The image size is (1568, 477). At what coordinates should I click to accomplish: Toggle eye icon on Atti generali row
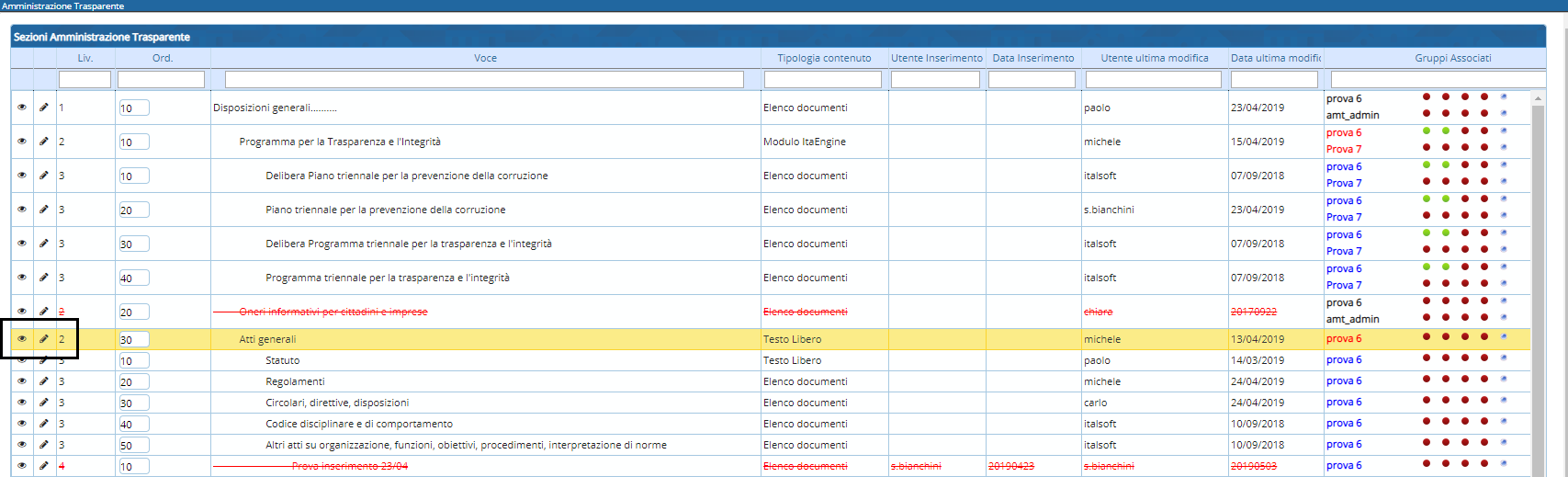[x=22, y=339]
